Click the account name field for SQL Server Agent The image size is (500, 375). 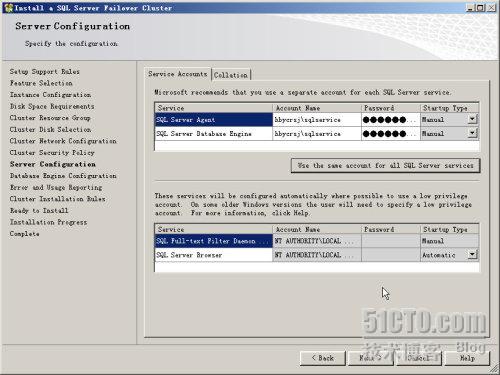pyautogui.click(x=317, y=120)
